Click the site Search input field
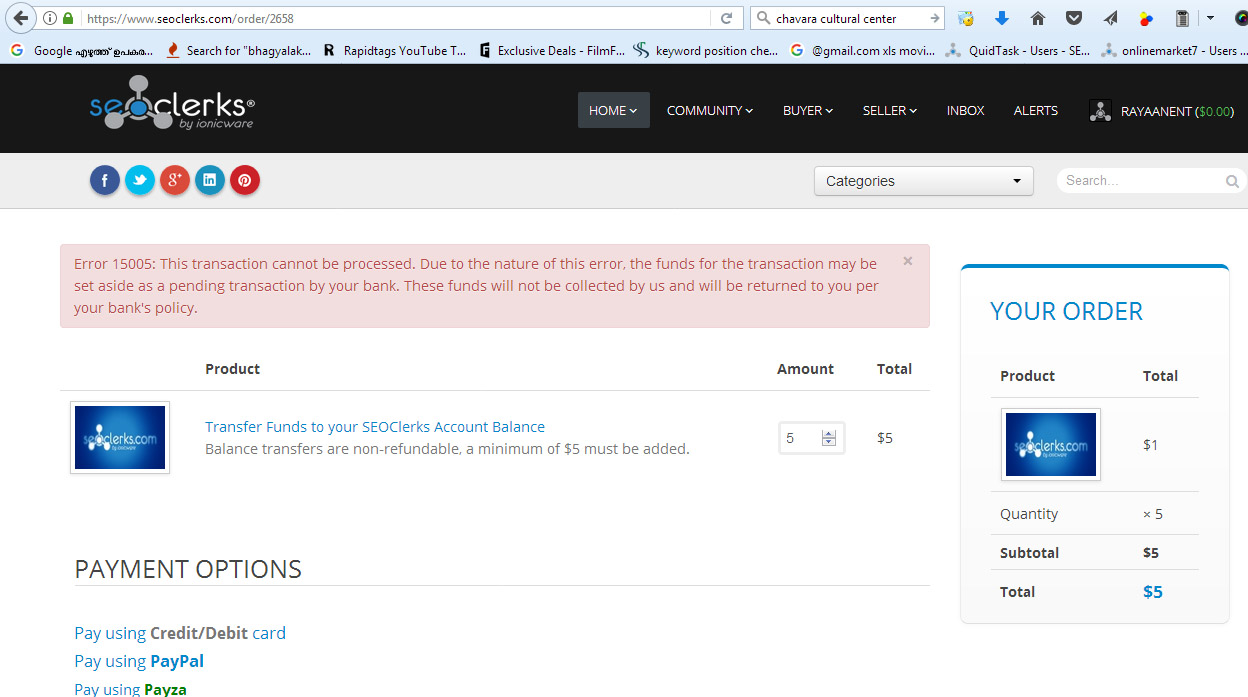 tap(1140, 181)
